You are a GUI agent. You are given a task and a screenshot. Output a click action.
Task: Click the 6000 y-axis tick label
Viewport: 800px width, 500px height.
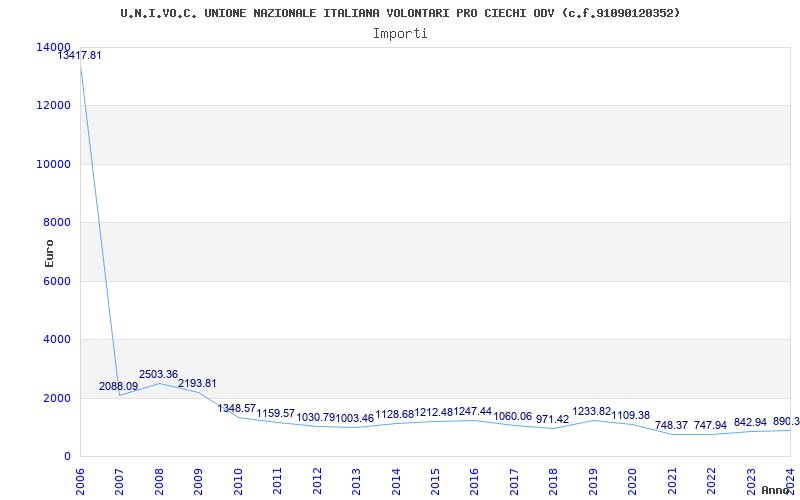pyautogui.click(x=57, y=281)
